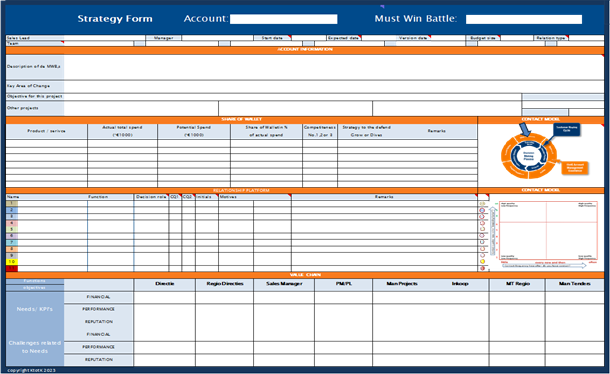Viewport: 610px width, 374px height.
Task: Select the orange Account Management callout box
Action: (575, 168)
